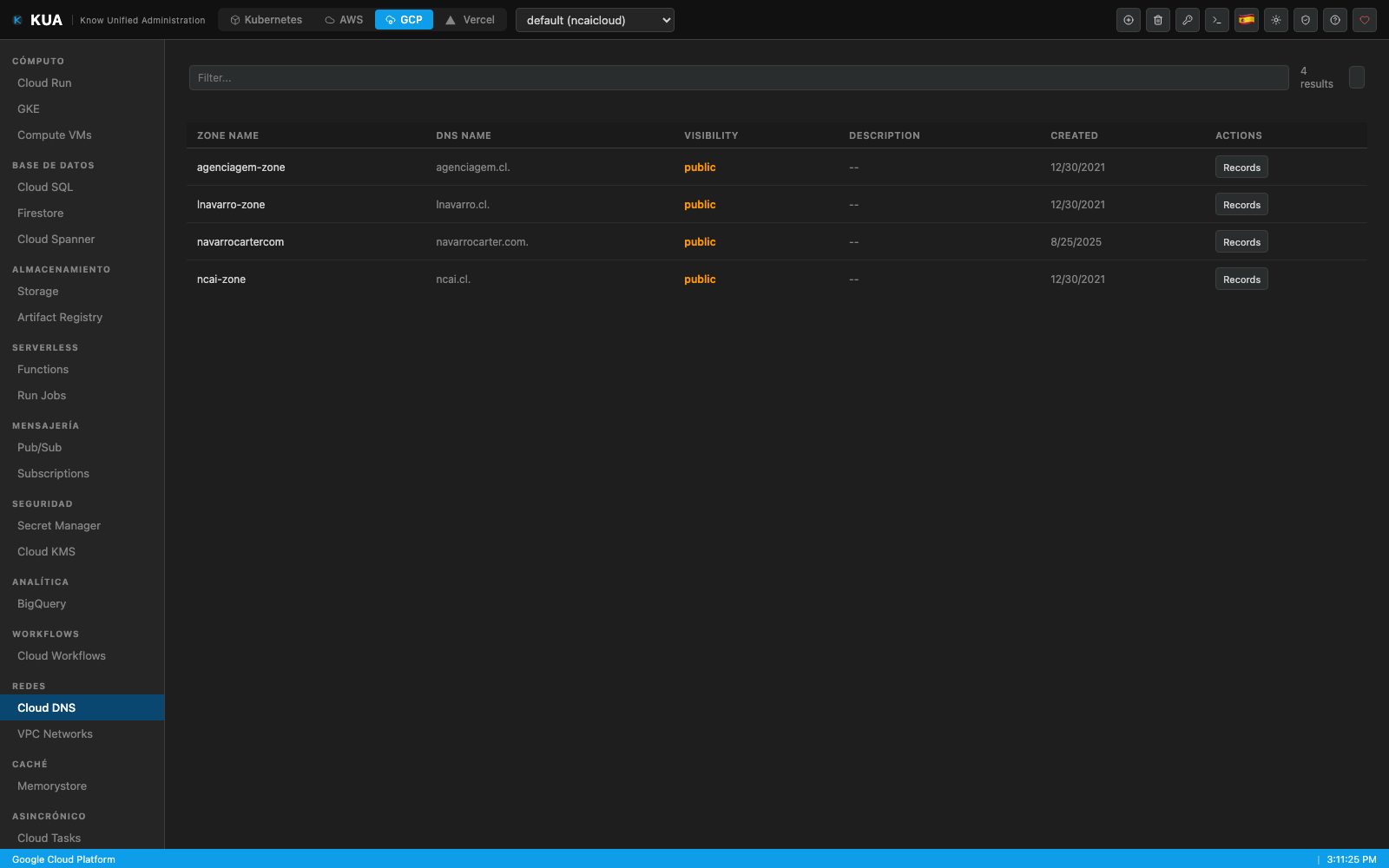Open Cloud Spanner in sidebar
Screen dimensions: 1389x868
pyautogui.click(x=82, y=239)
